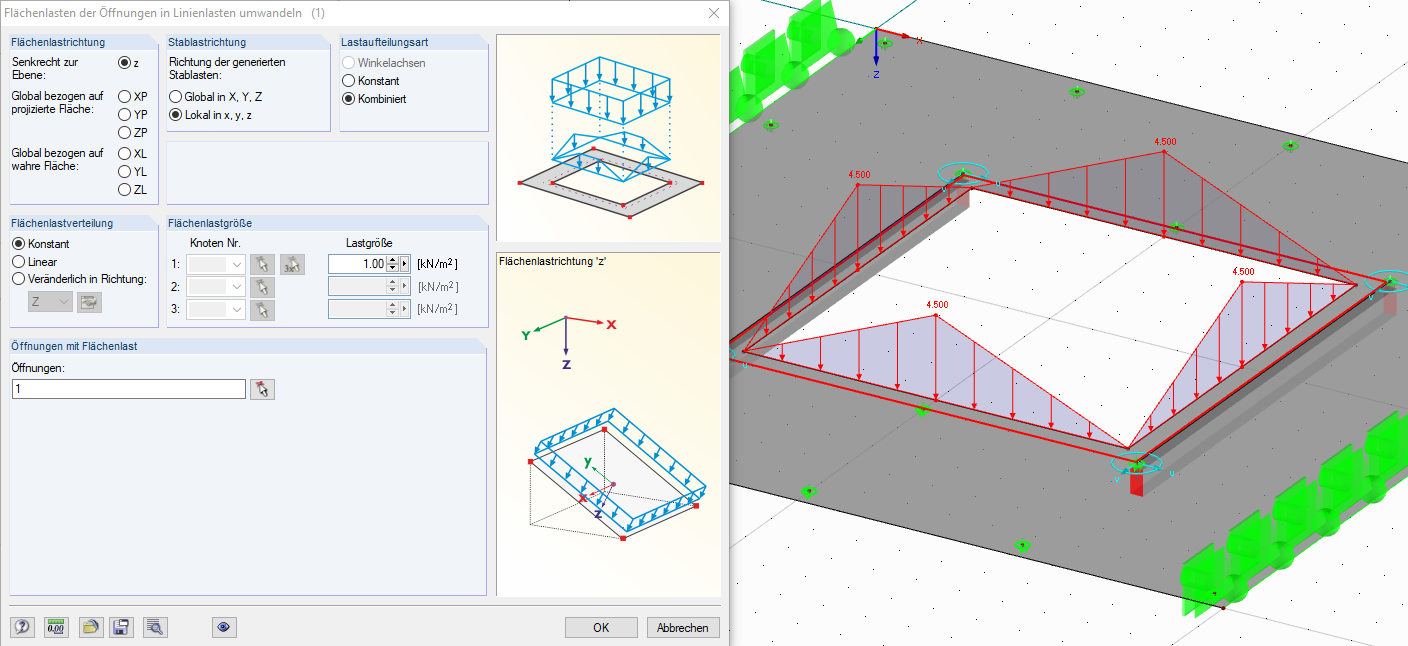This screenshot has height=646, width=1408.
Task: Select the ZP projected area option
Action: [125, 132]
